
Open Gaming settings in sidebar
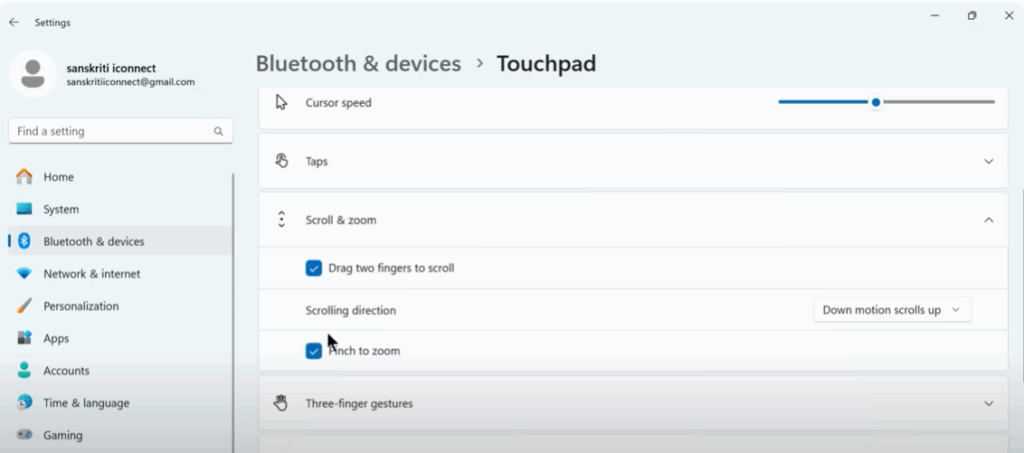[62, 435]
